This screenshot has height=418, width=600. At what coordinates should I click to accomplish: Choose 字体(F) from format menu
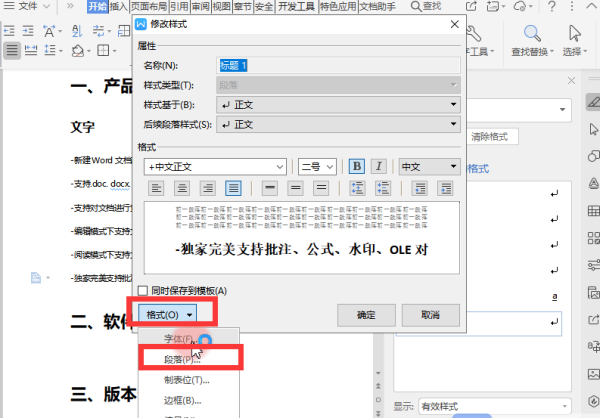189,339
